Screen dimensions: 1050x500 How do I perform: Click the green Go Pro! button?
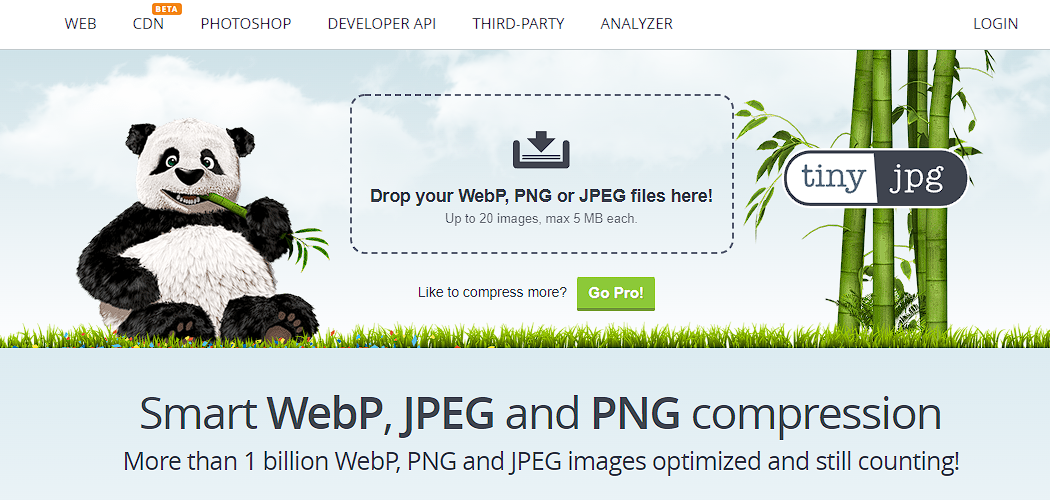click(x=616, y=293)
